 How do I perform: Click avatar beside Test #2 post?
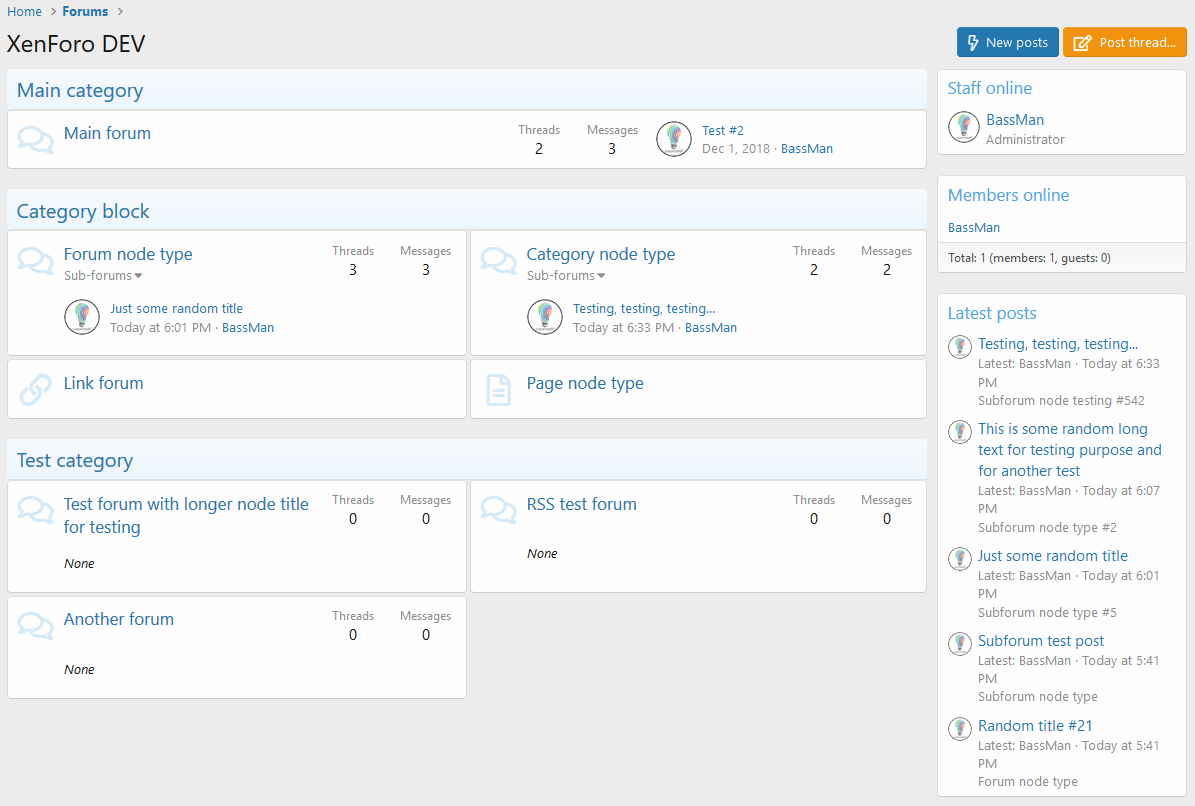674,139
